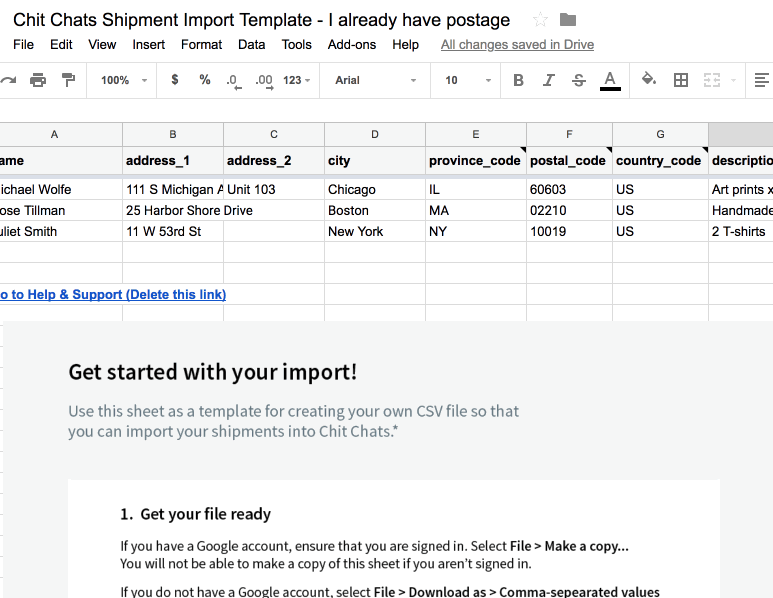Click the horizontal align icon
Image resolution: width=773 pixels, height=598 pixels.
click(x=762, y=80)
